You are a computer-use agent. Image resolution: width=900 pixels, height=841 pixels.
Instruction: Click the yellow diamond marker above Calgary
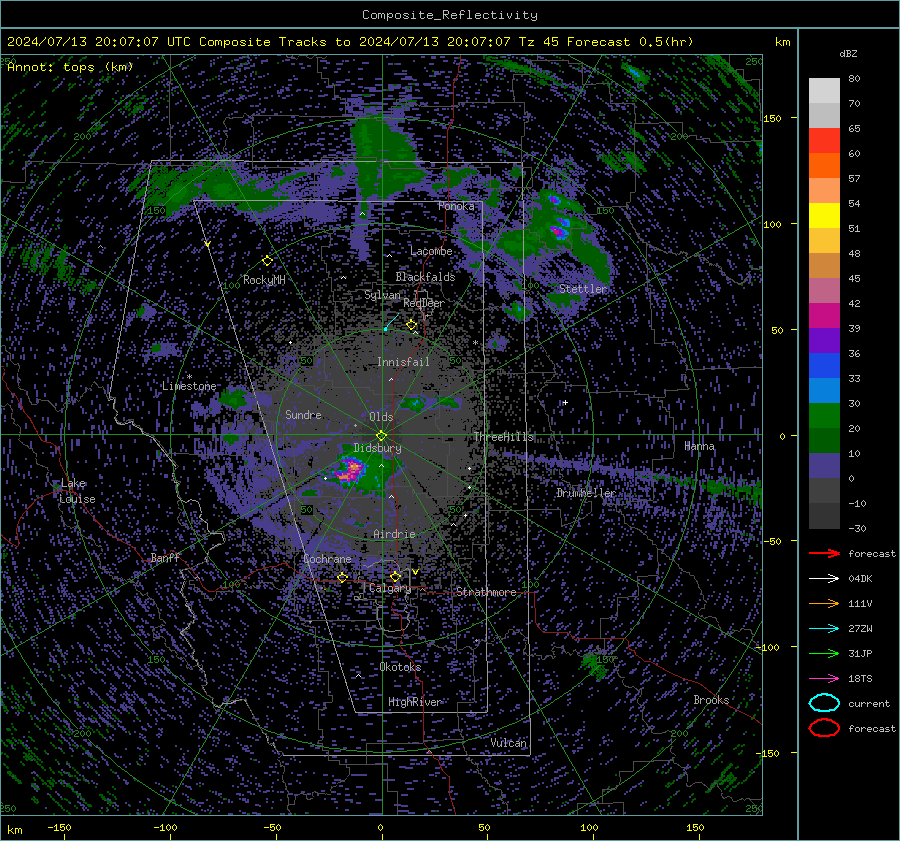(x=395, y=576)
